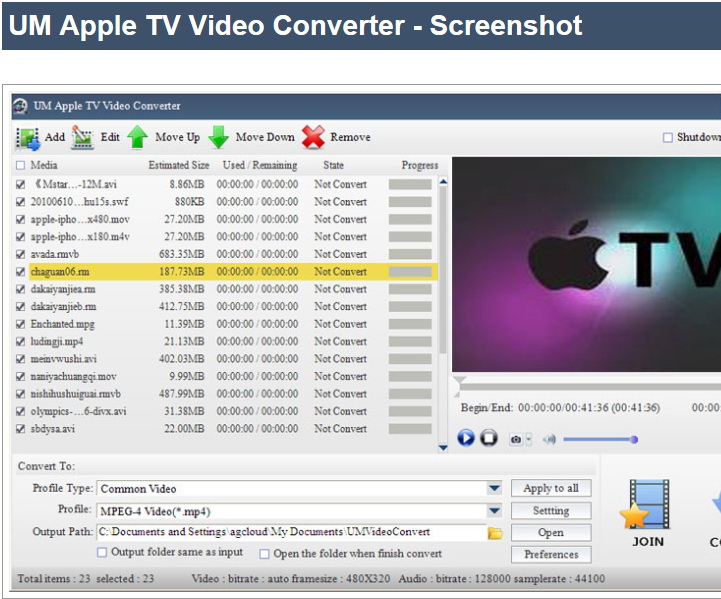Enable the Shutdown checkbox
The width and height of the screenshot is (721, 599).
(668, 137)
